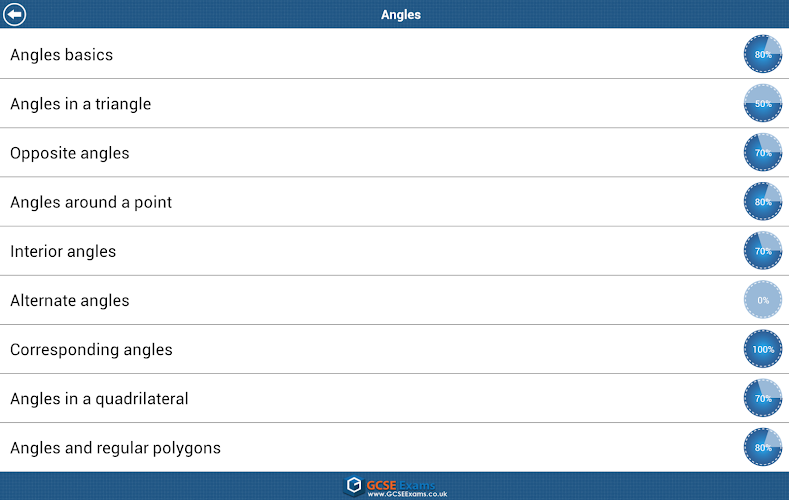Open Angles around a point
The image size is (789, 500).
[91, 202]
